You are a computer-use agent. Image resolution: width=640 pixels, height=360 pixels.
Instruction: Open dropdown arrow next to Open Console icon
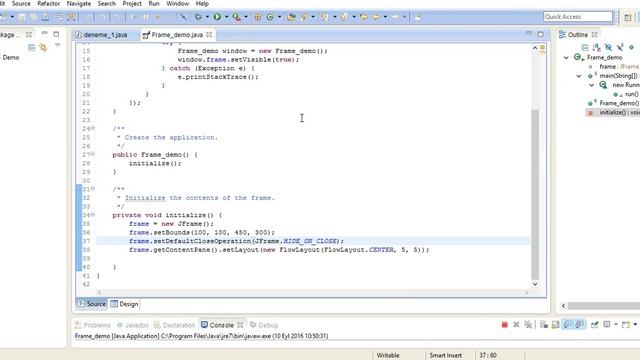coord(635,324)
